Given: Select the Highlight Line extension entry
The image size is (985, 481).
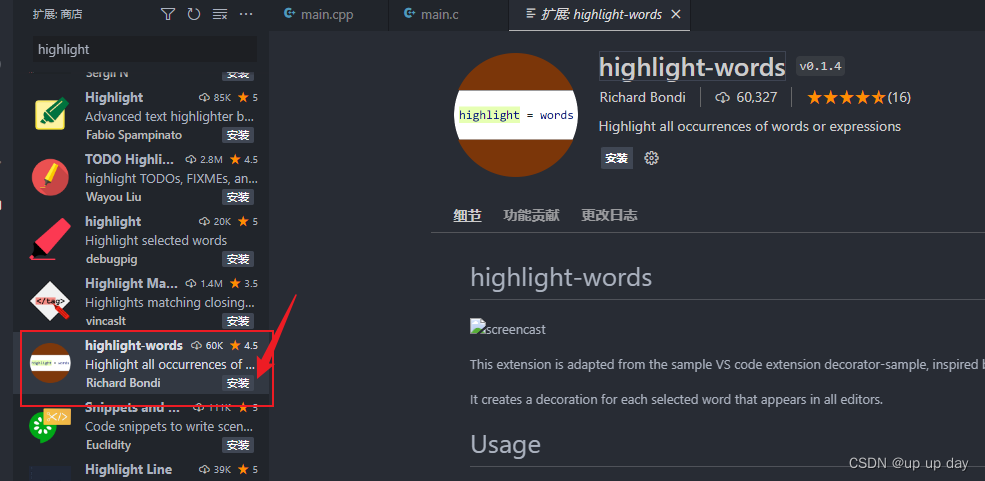Looking at the screenshot, I should click(141, 471).
